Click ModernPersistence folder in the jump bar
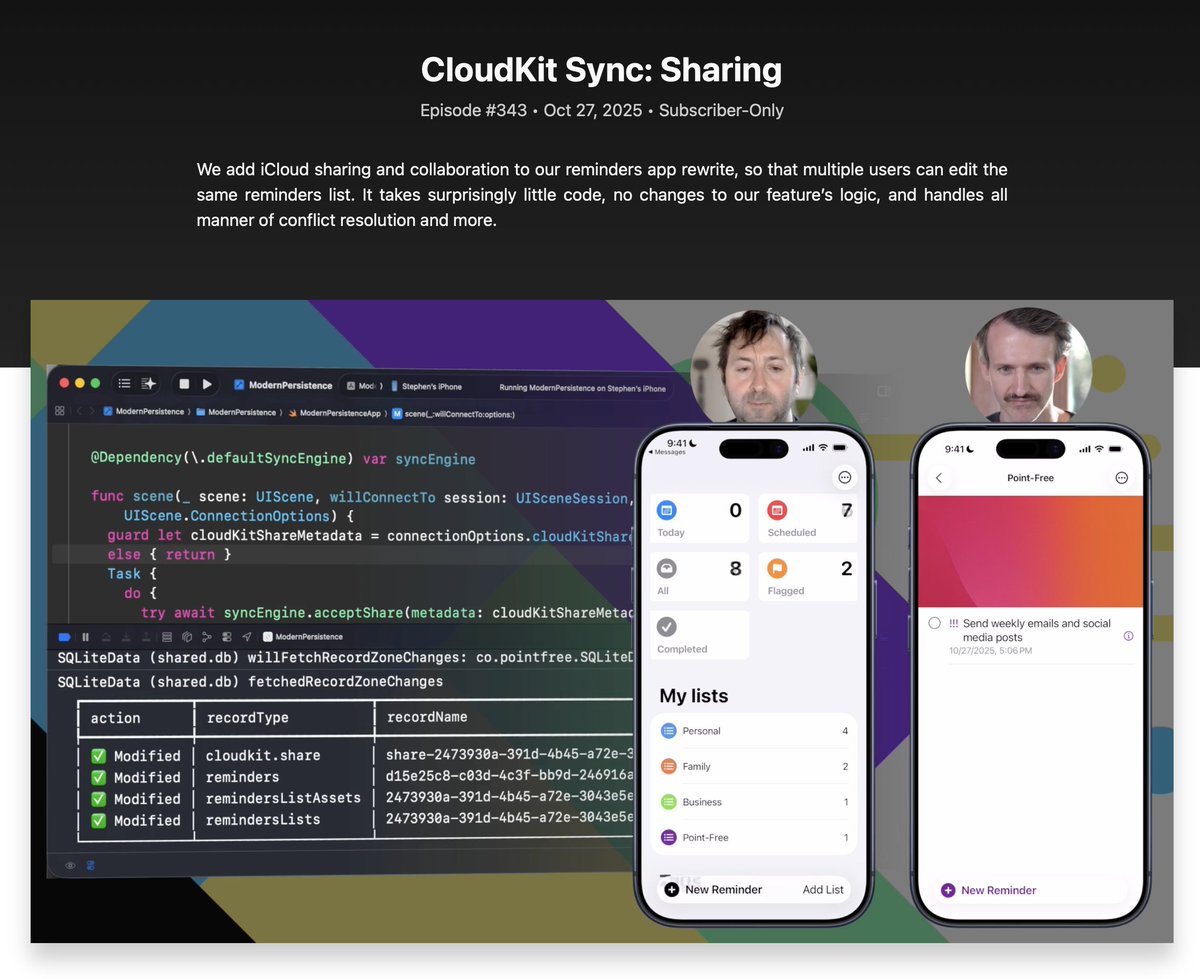The width and height of the screenshot is (1200, 979). tap(236, 412)
